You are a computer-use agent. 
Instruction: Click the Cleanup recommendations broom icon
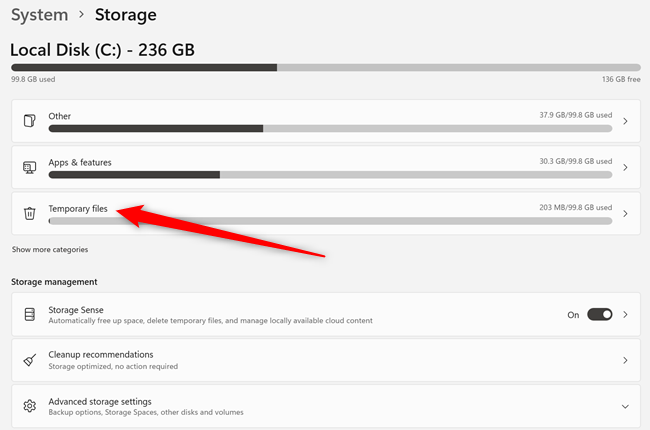[30, 360]
